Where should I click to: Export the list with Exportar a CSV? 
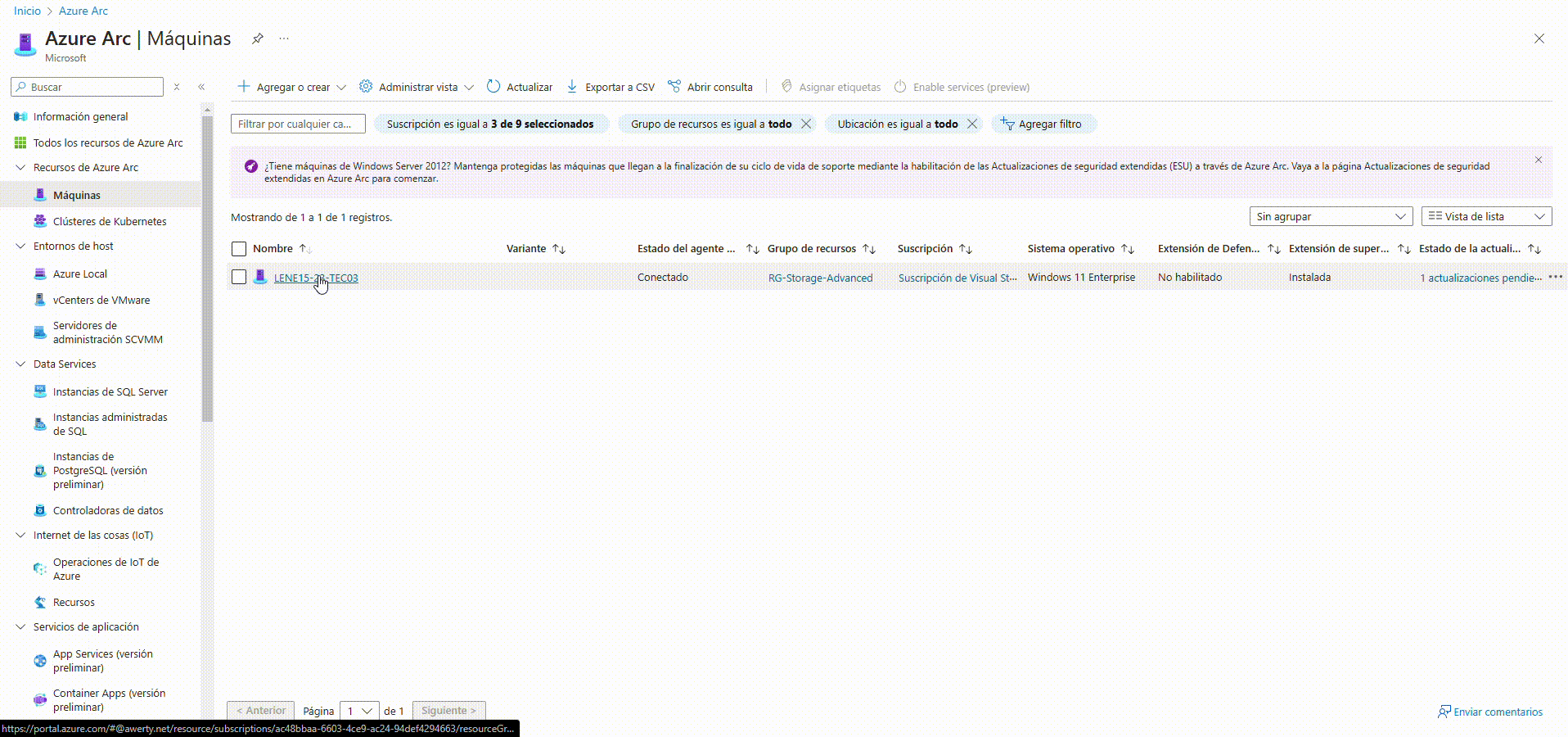611,87
